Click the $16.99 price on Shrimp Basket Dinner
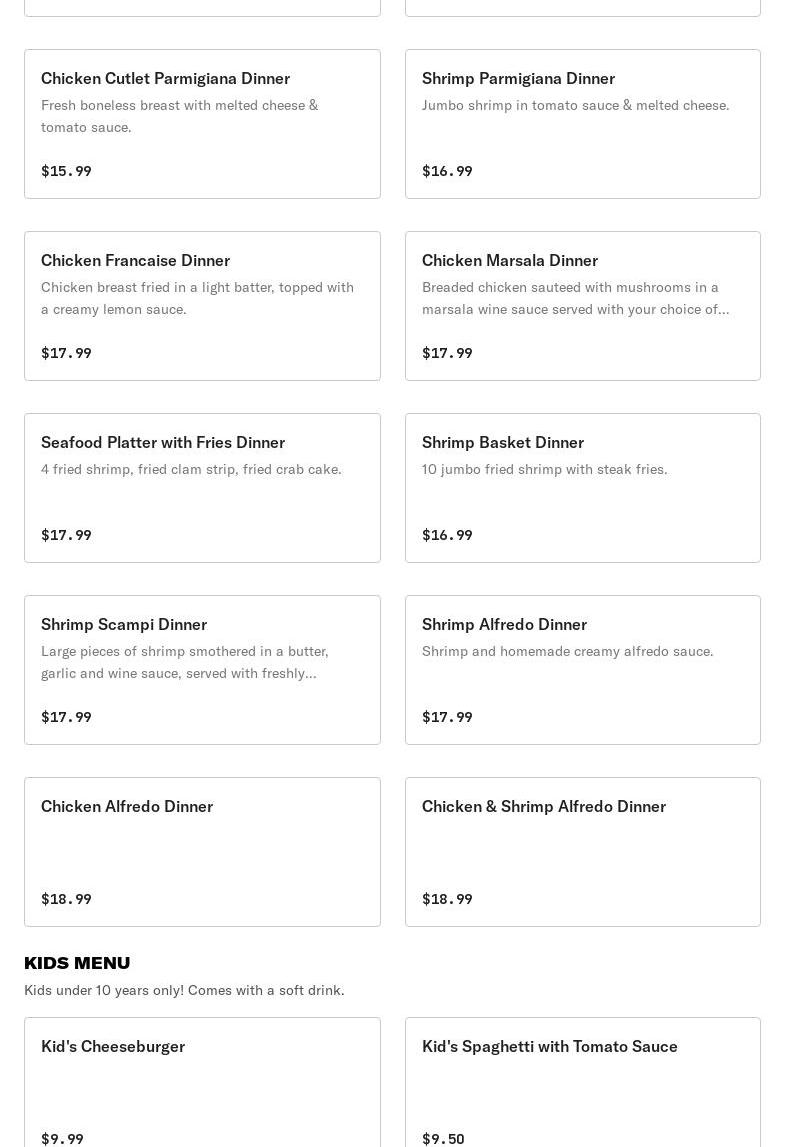785x1147 pixels. click(447, 535)
